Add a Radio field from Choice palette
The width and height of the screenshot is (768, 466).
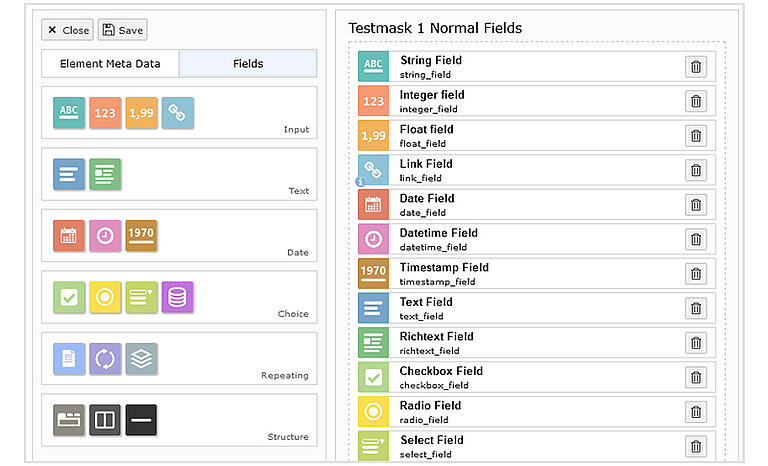coord(105,297)
